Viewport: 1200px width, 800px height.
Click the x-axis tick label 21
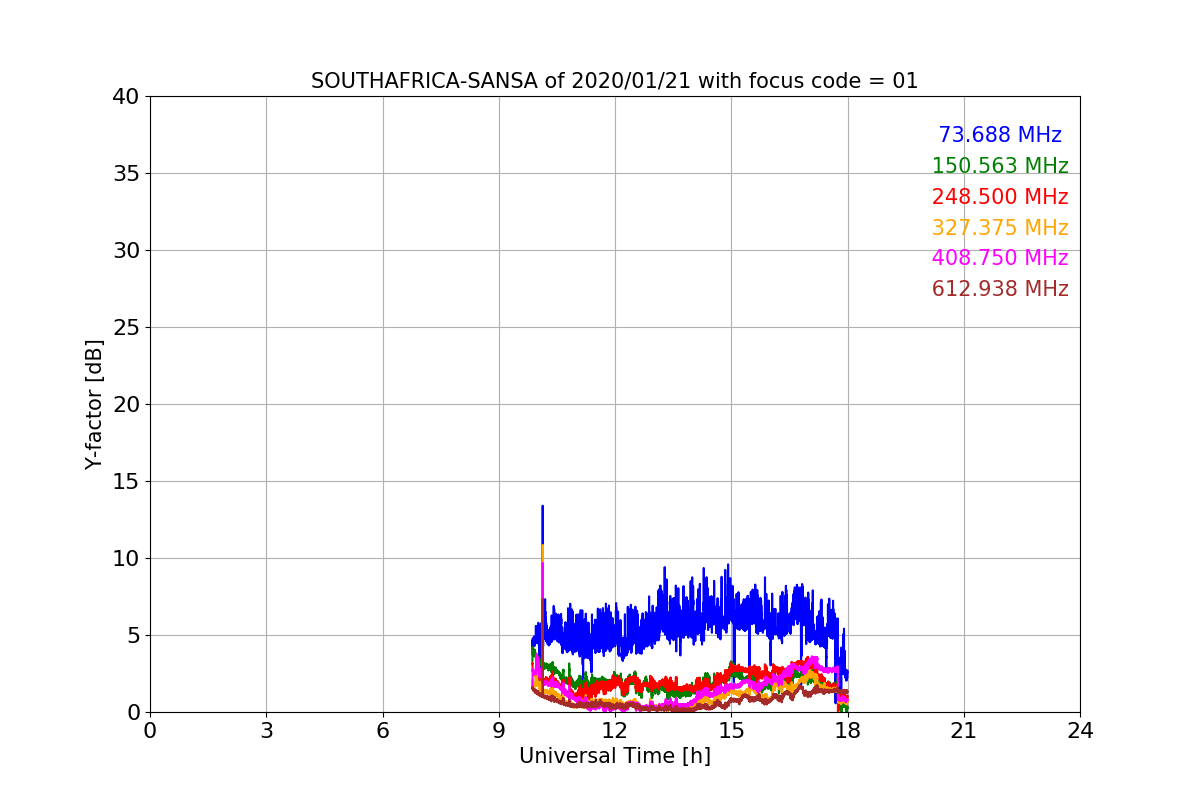point(964,731)
